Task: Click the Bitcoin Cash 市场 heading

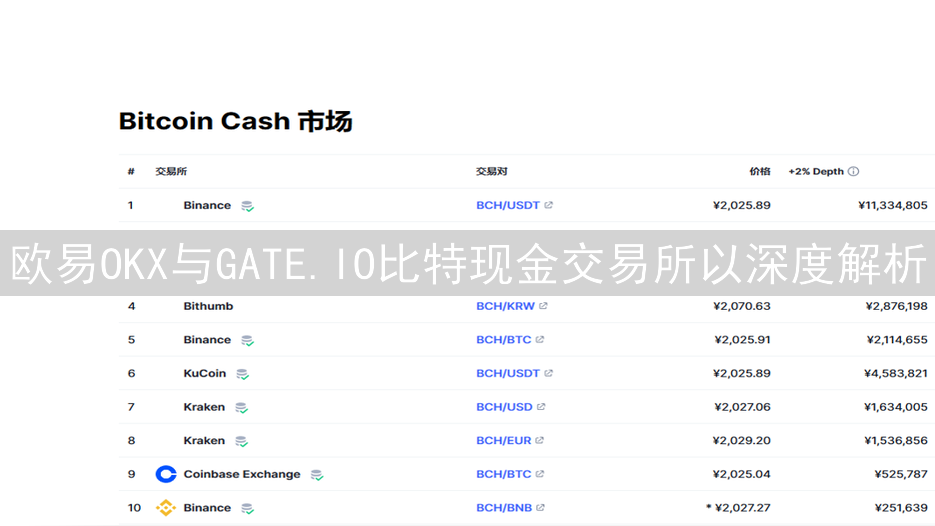Action: click(x=236, y=121)
